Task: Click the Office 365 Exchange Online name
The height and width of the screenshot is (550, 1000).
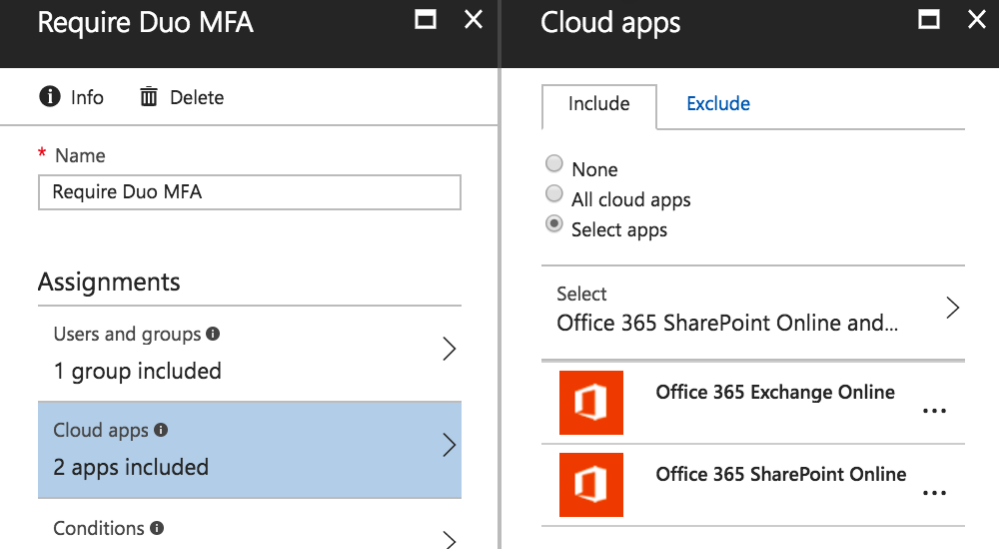Action: coord(775,392)
